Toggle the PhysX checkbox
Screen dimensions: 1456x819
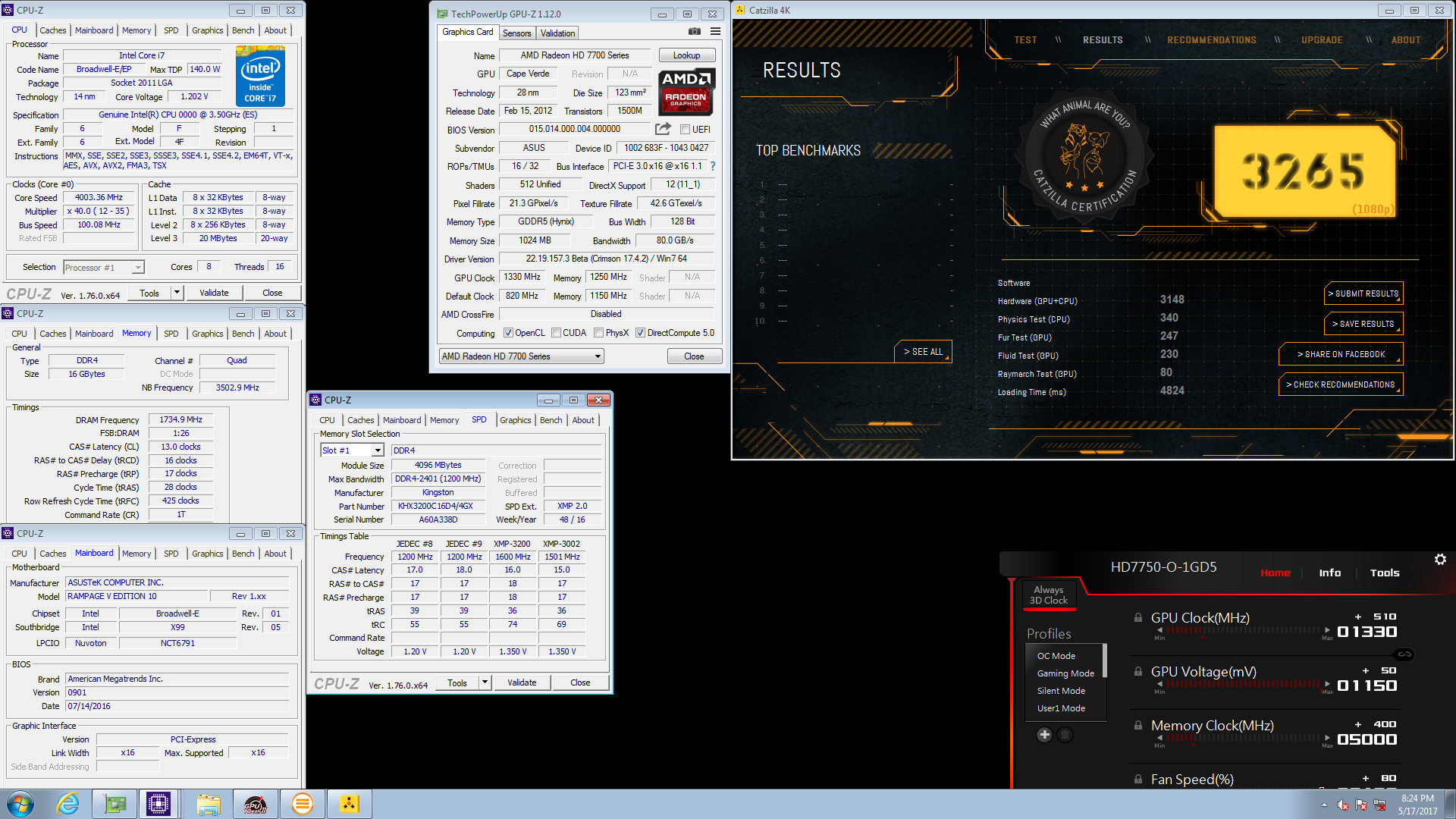tap(599, 333)
